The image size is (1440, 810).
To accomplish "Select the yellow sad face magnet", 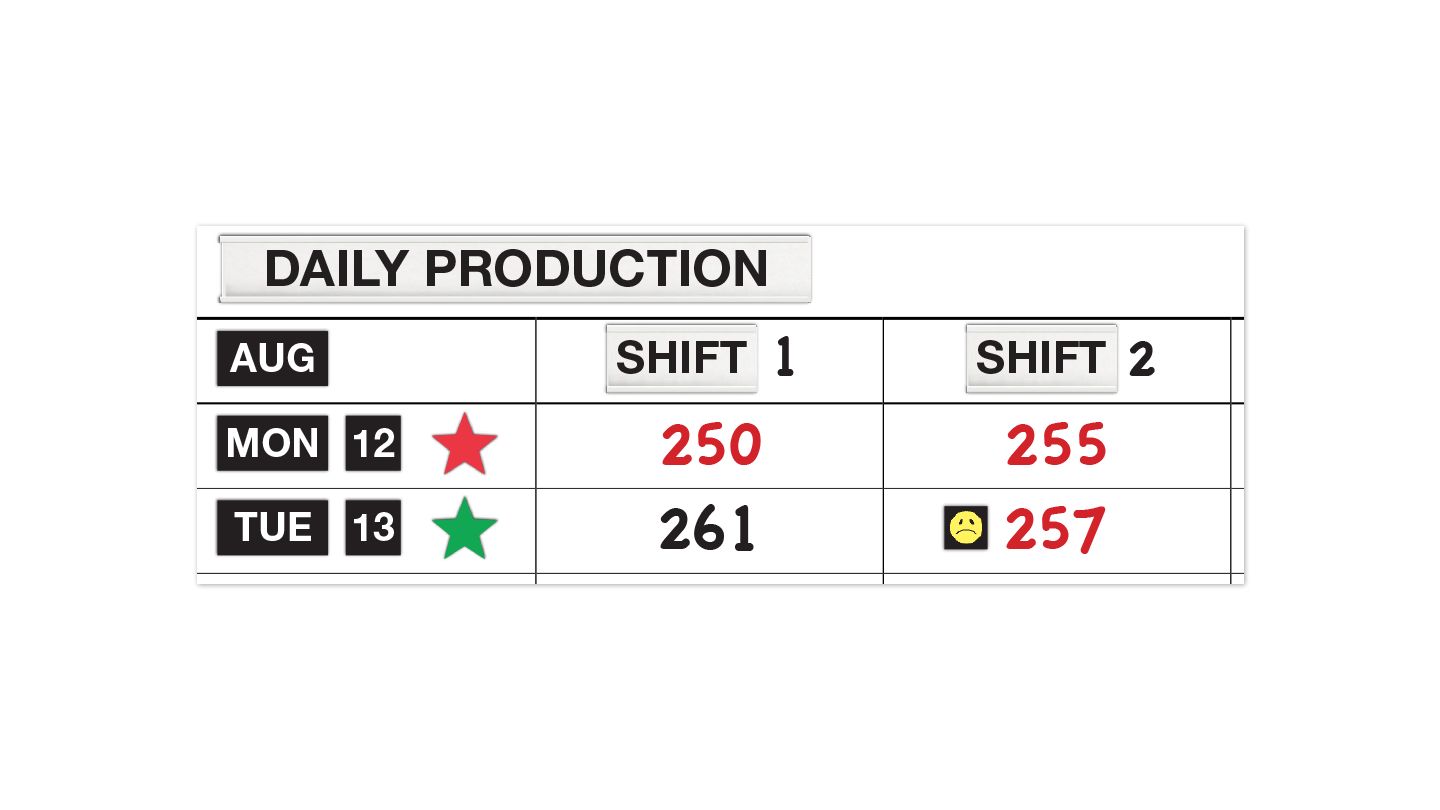I will click(x=966, y=528).
